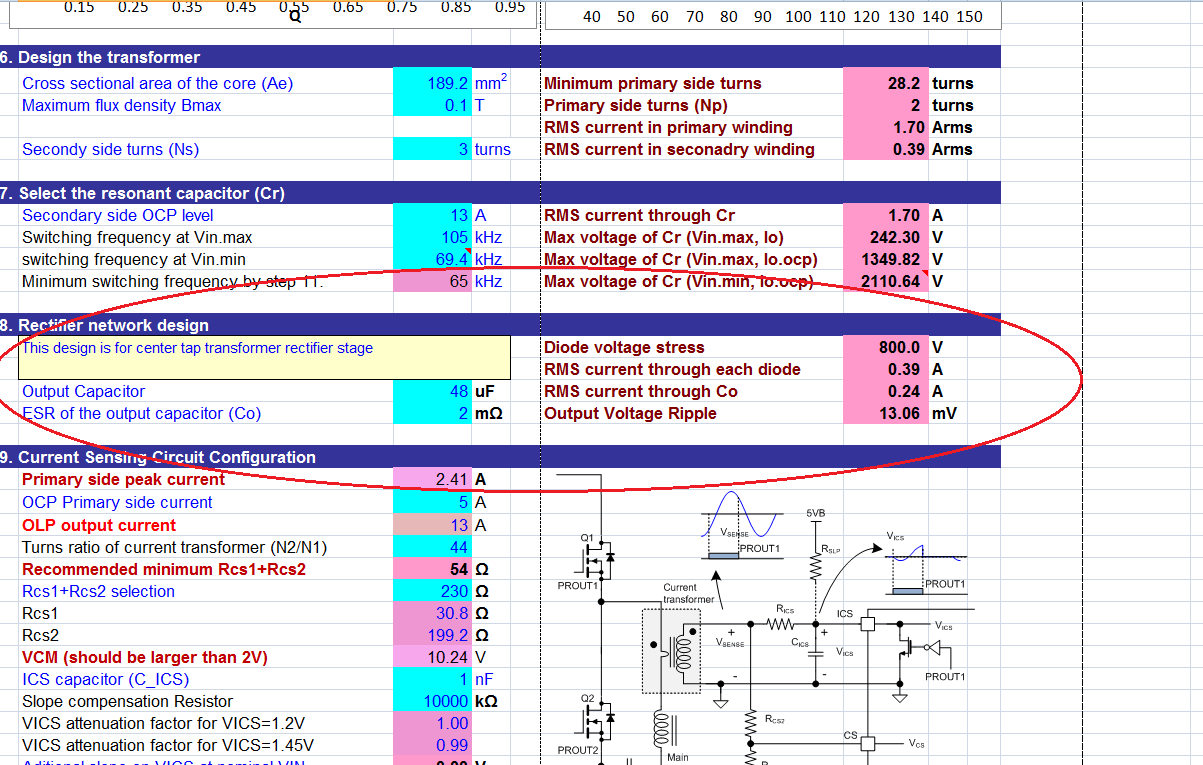This screenshot has width=1203, height=765.
Task: Click the 'Rcs1+Rcs2 selection' label
Action: tap(98, 591)
